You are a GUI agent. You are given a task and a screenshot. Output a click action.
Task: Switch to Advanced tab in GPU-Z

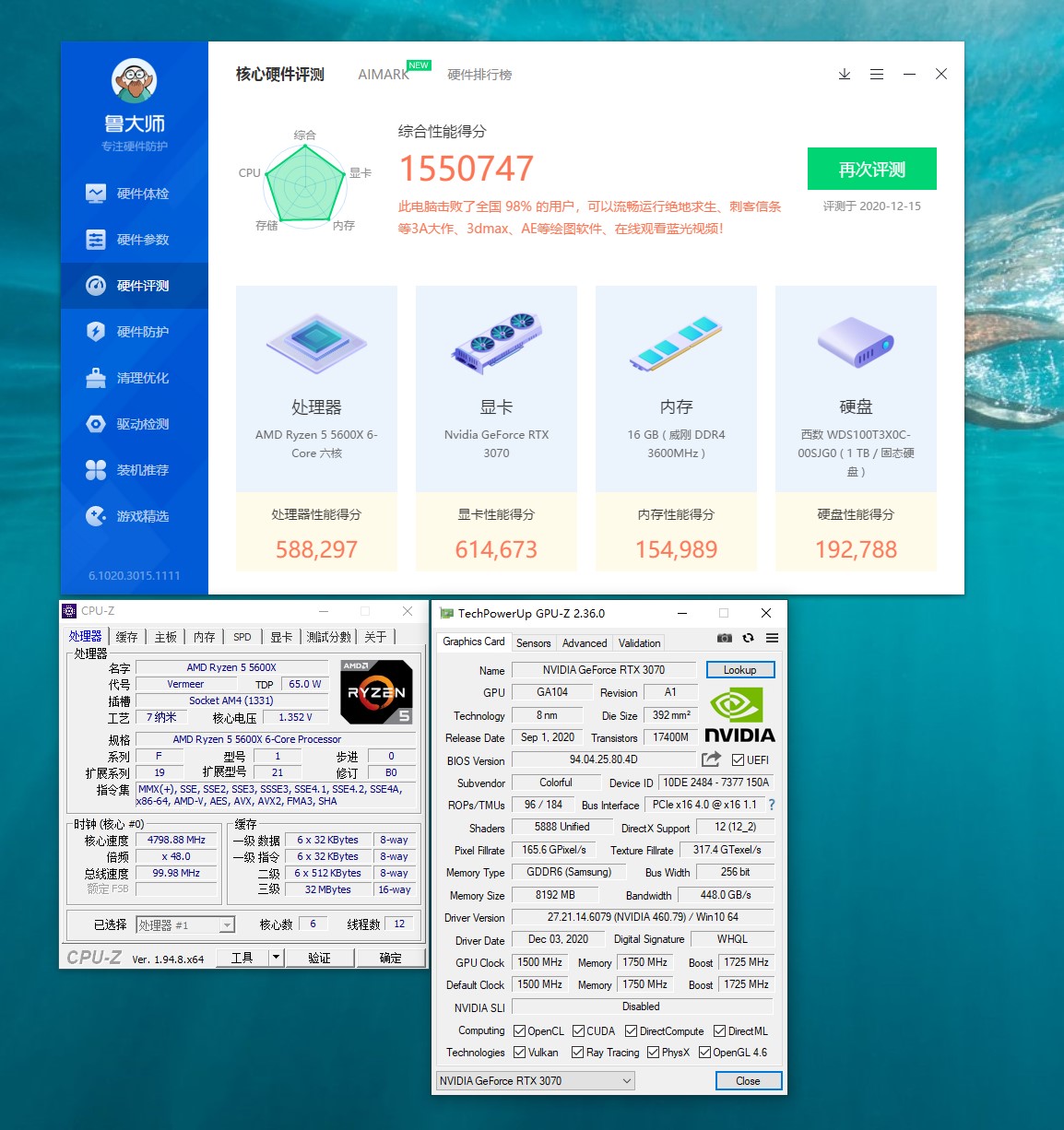pos(585,643)
